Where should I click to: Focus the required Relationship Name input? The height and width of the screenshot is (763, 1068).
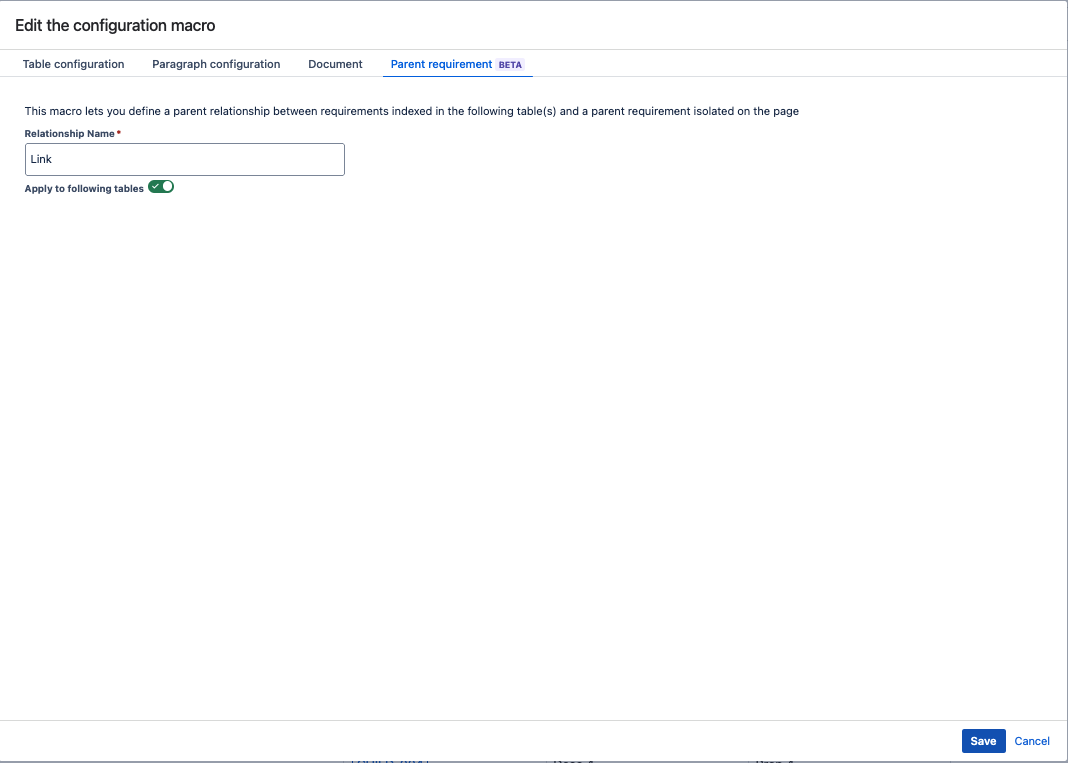tap(184, 159)
